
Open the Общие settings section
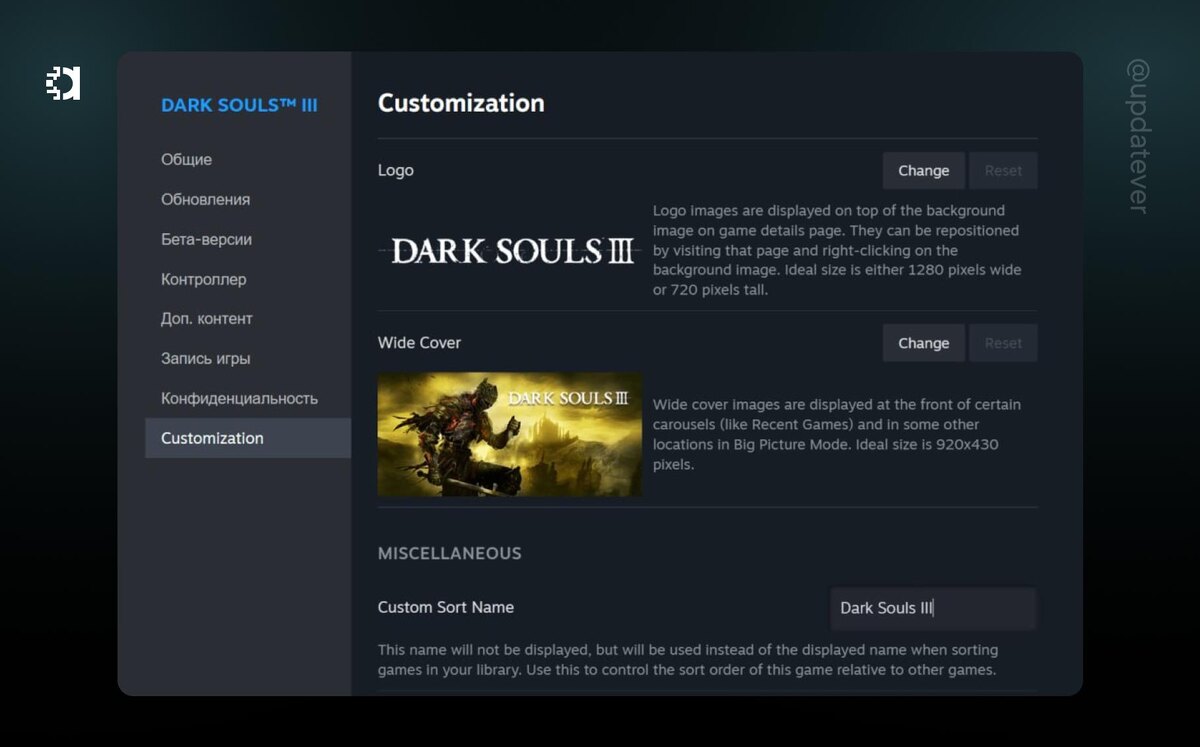[x=186, y=159]
